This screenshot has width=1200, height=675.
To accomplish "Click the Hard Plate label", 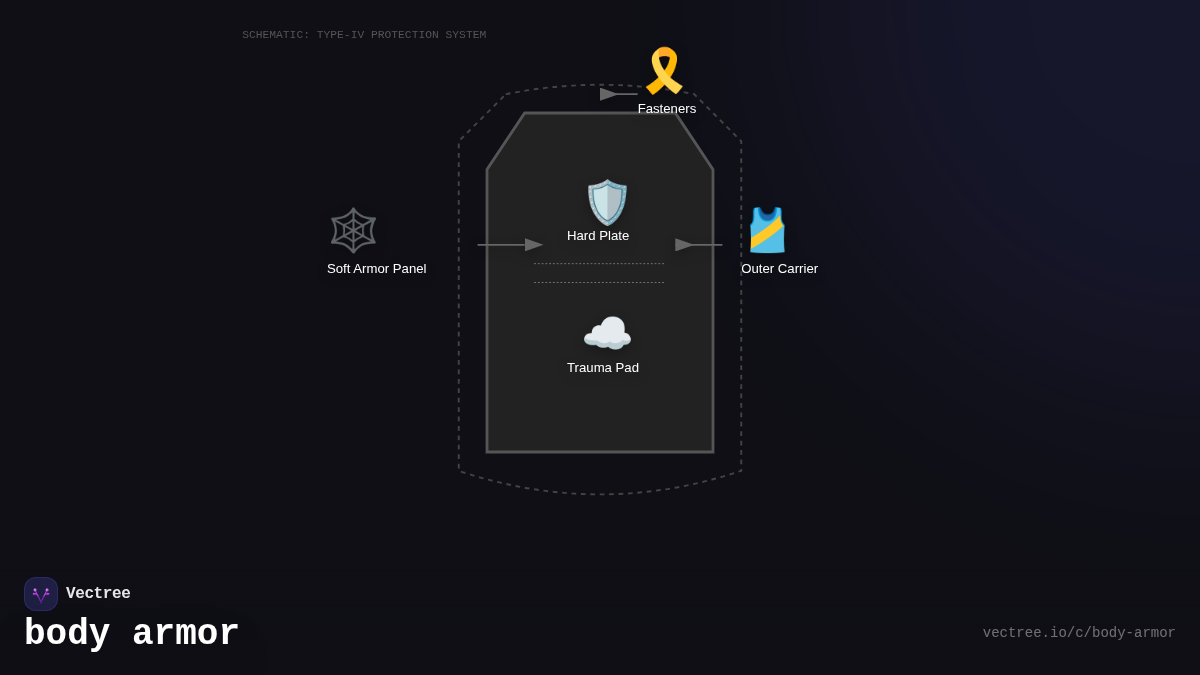I will click(x=598, y=236).
